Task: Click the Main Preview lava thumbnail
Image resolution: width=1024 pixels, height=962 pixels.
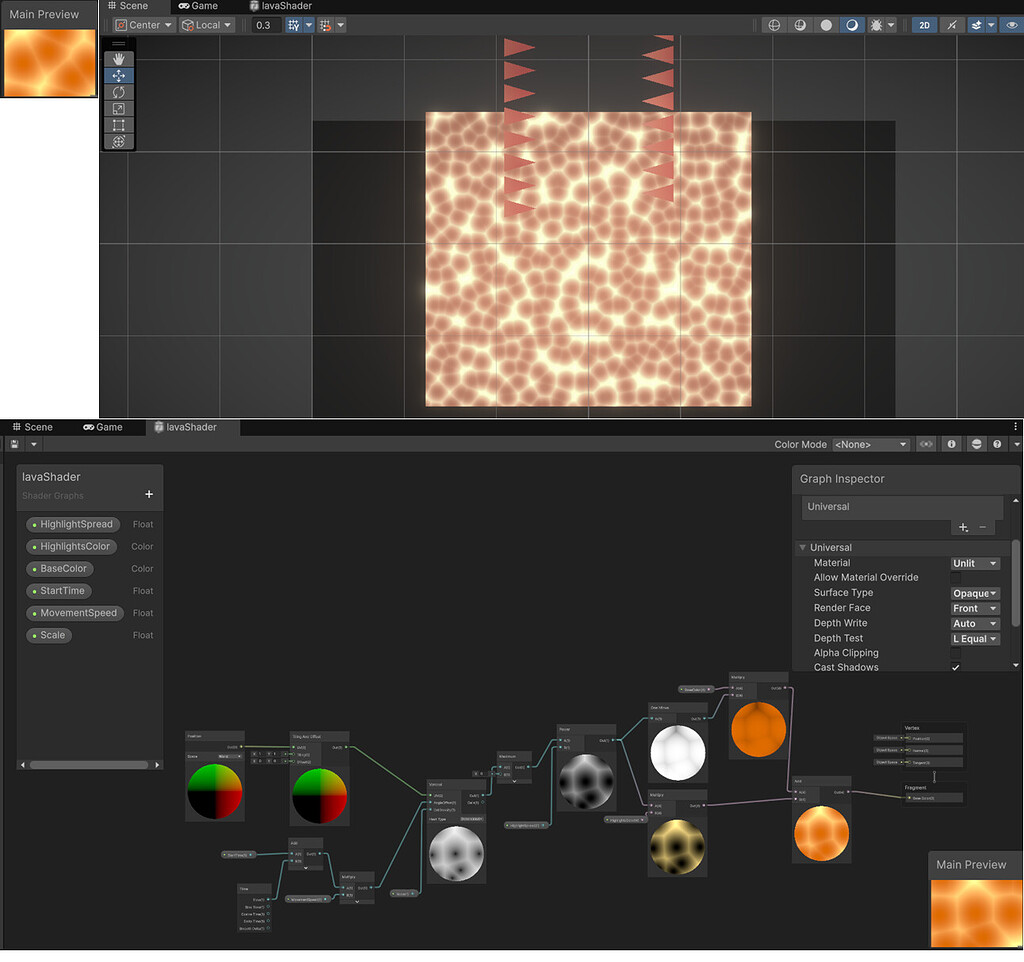Action: 50,62
